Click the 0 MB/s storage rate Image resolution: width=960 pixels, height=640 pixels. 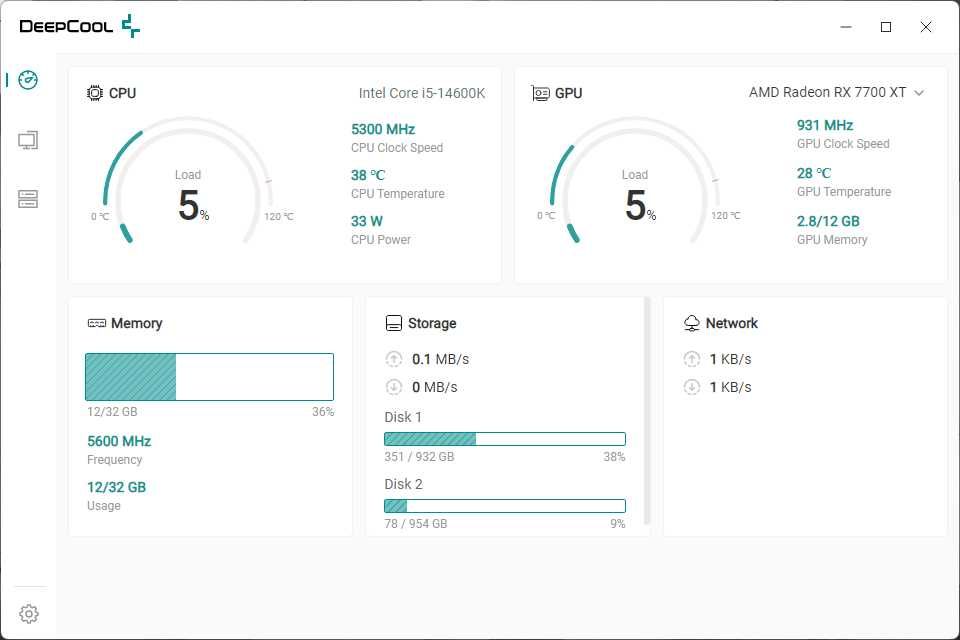click(435, 387)
